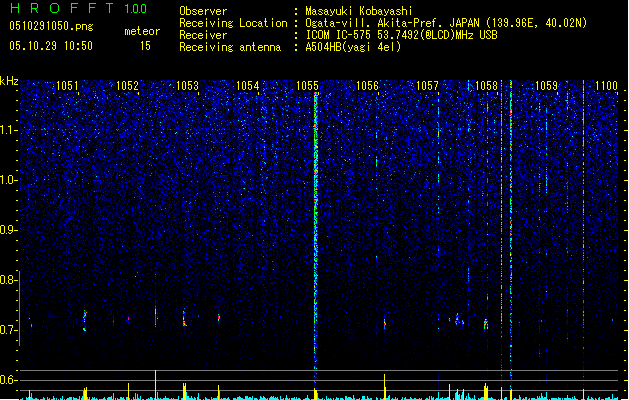Image resolution: width=629 pixels, height=400 pixels.
Task: Click the version number 1.0.0
Action: pyautogui.click(x=135, y=8)
